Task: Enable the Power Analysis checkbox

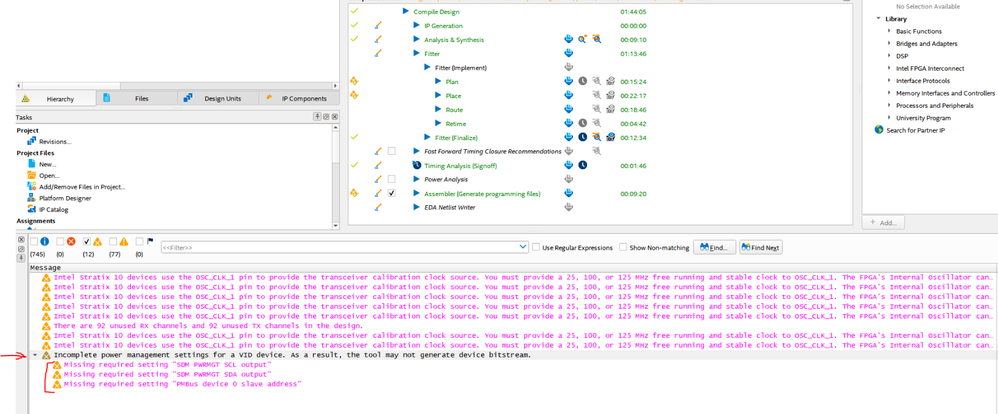Action: pyautogui.click(x=392, y=180)
